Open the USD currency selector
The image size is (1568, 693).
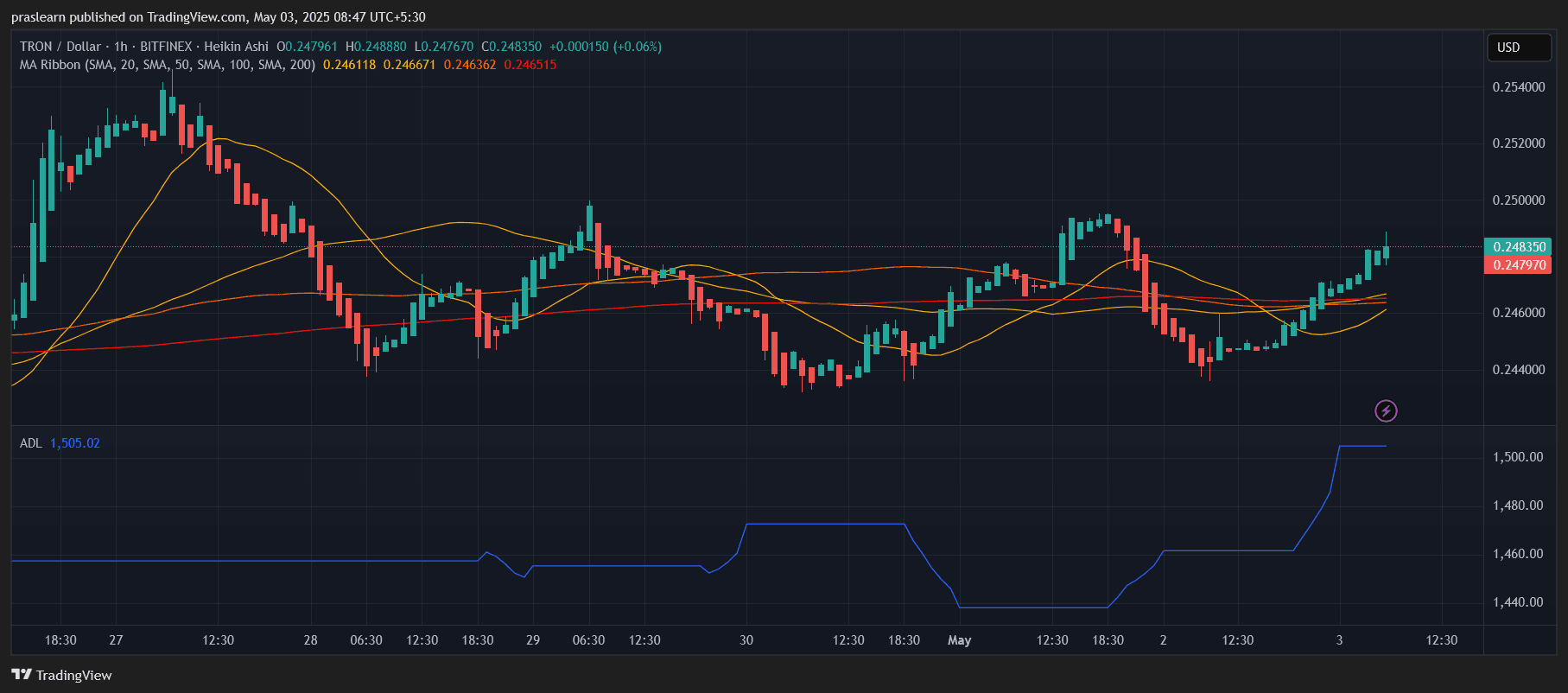coord(1518,48)
